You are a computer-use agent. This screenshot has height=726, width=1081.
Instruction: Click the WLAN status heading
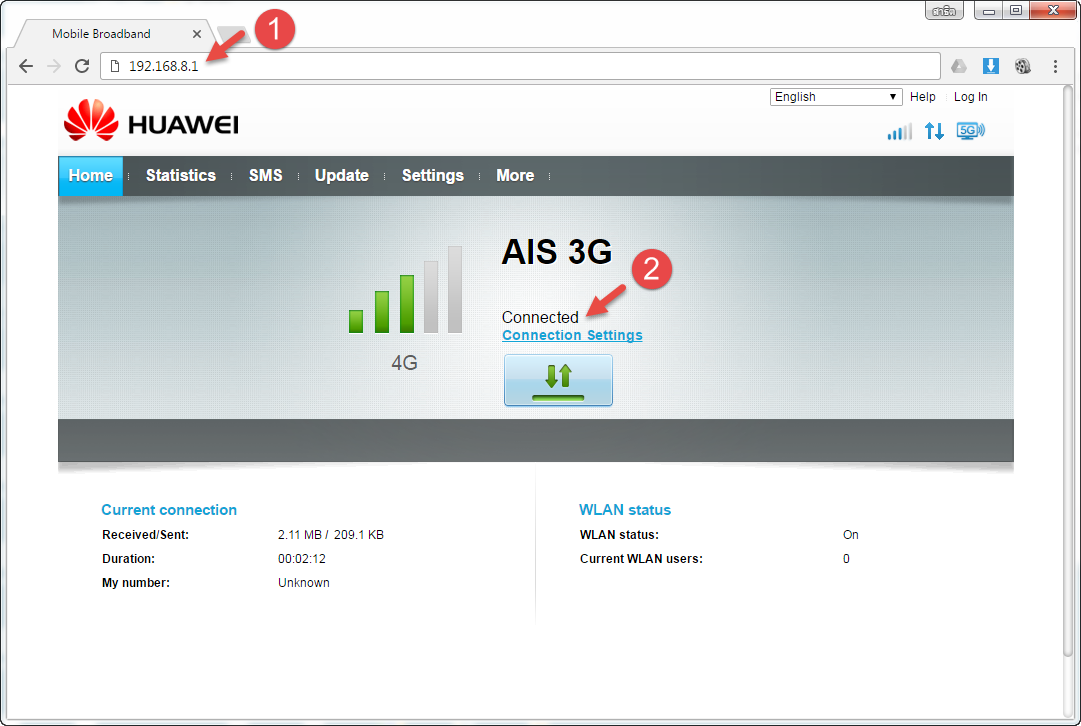coord(625,510)
